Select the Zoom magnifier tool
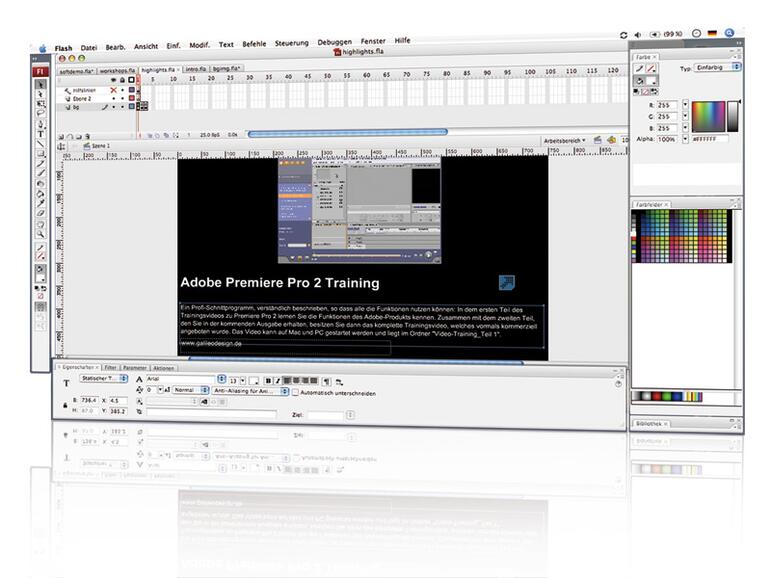 (x=40, y=234)
